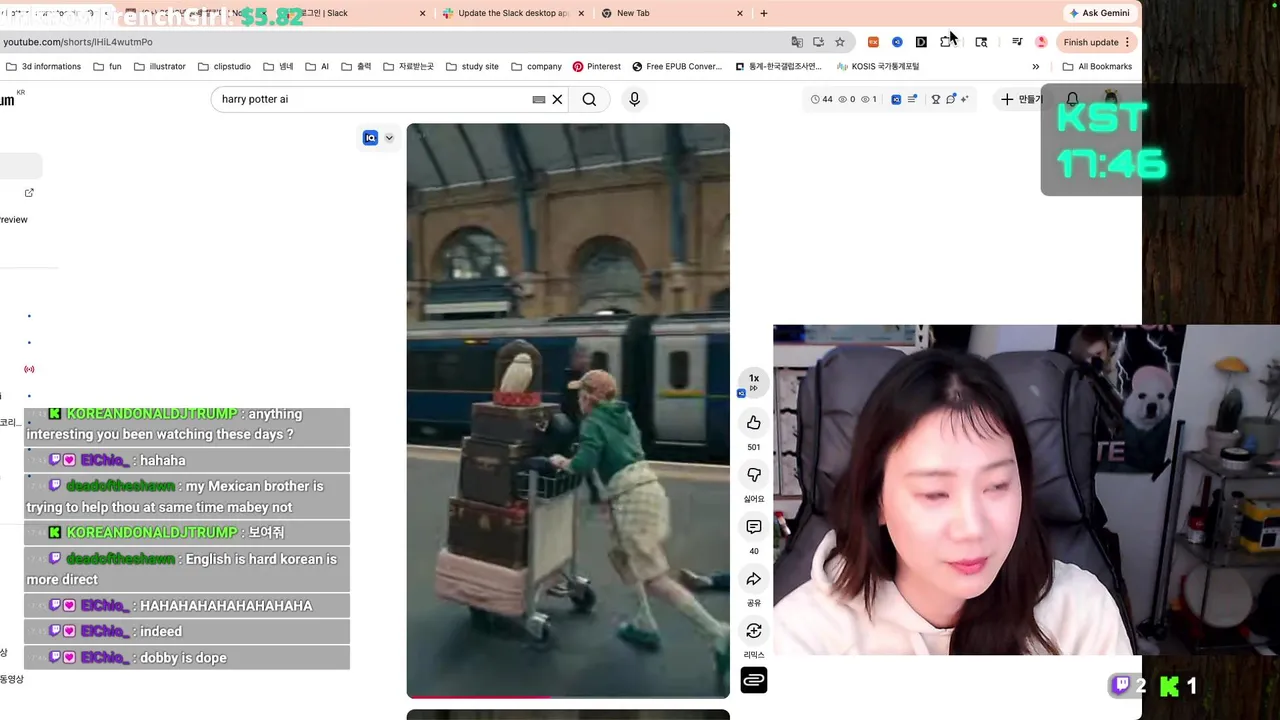The height and width of the screenshot is (720, 1280).
Task: Open the blue circular extension icon
Action: (x=897, y=42)
